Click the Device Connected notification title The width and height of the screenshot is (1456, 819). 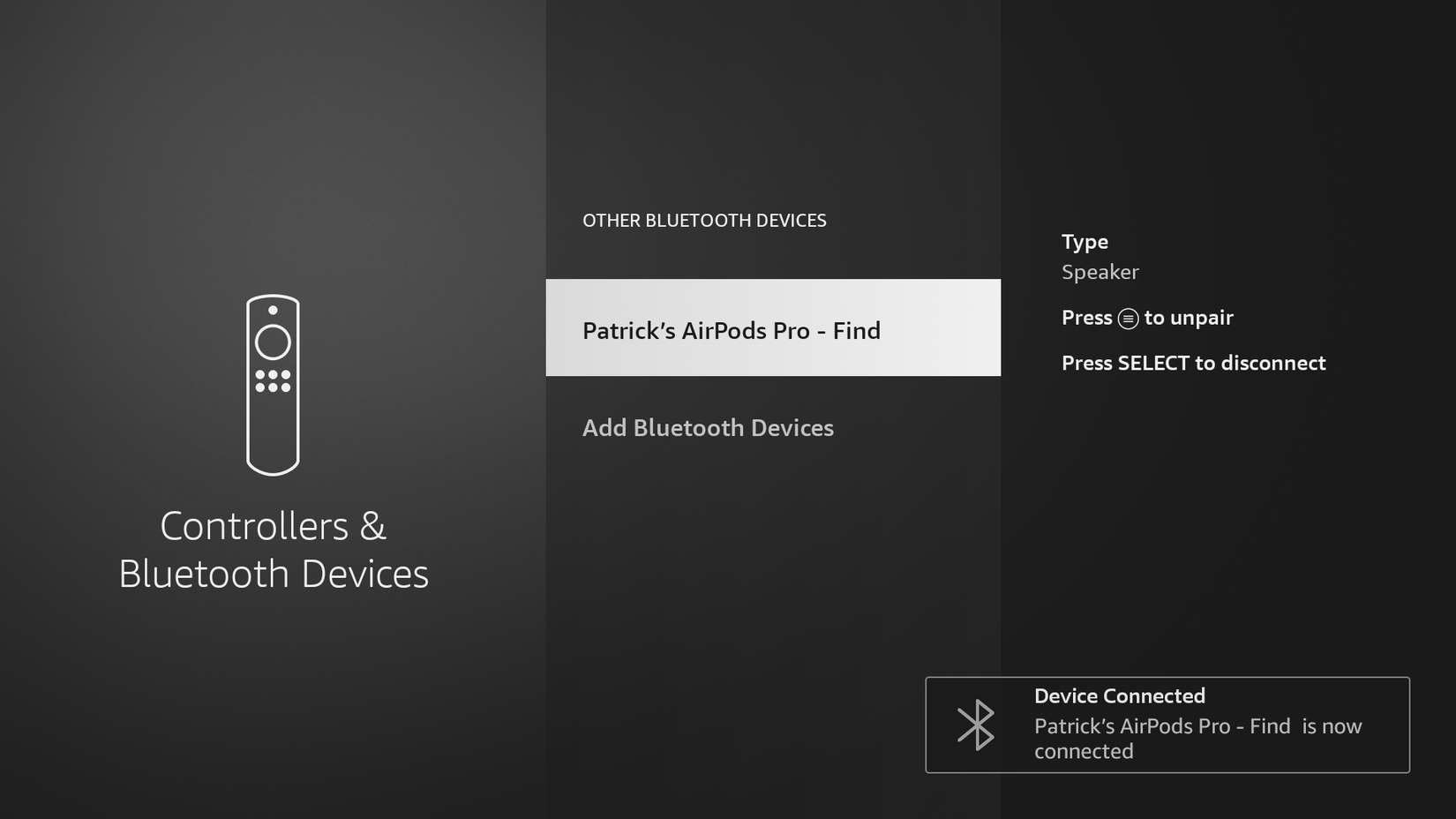(x=1119, y=696)
